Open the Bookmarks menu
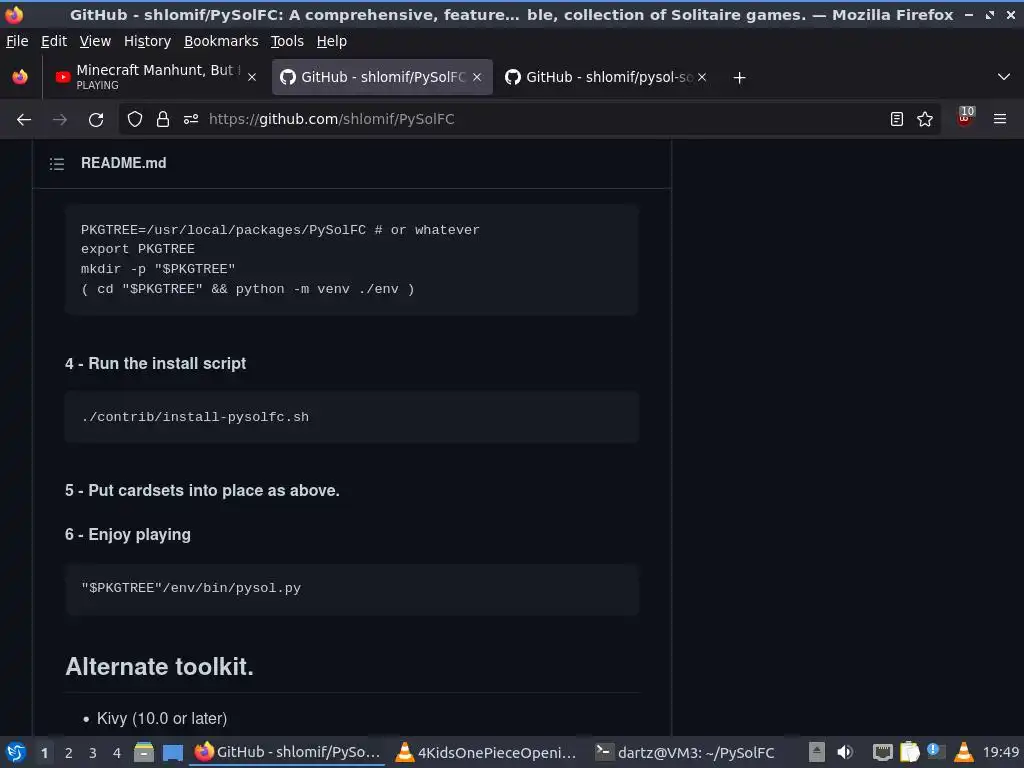Screen dimensions: 1024x768 pyautogui.click(x=221, y=41)
